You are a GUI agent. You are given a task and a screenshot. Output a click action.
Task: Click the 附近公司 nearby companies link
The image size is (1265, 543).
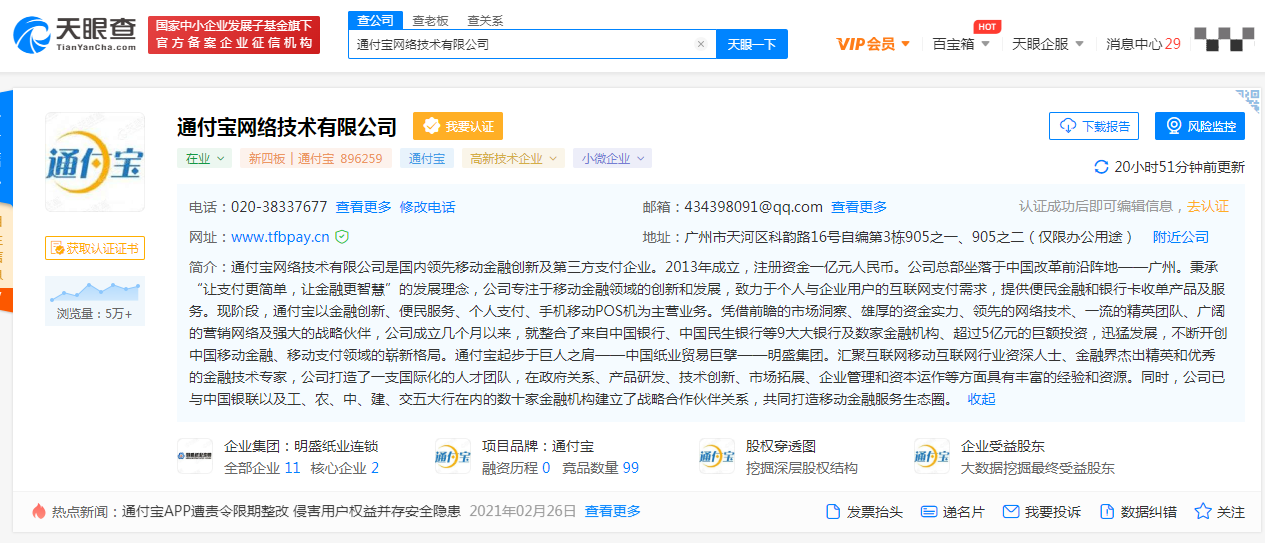[1181, 237]
